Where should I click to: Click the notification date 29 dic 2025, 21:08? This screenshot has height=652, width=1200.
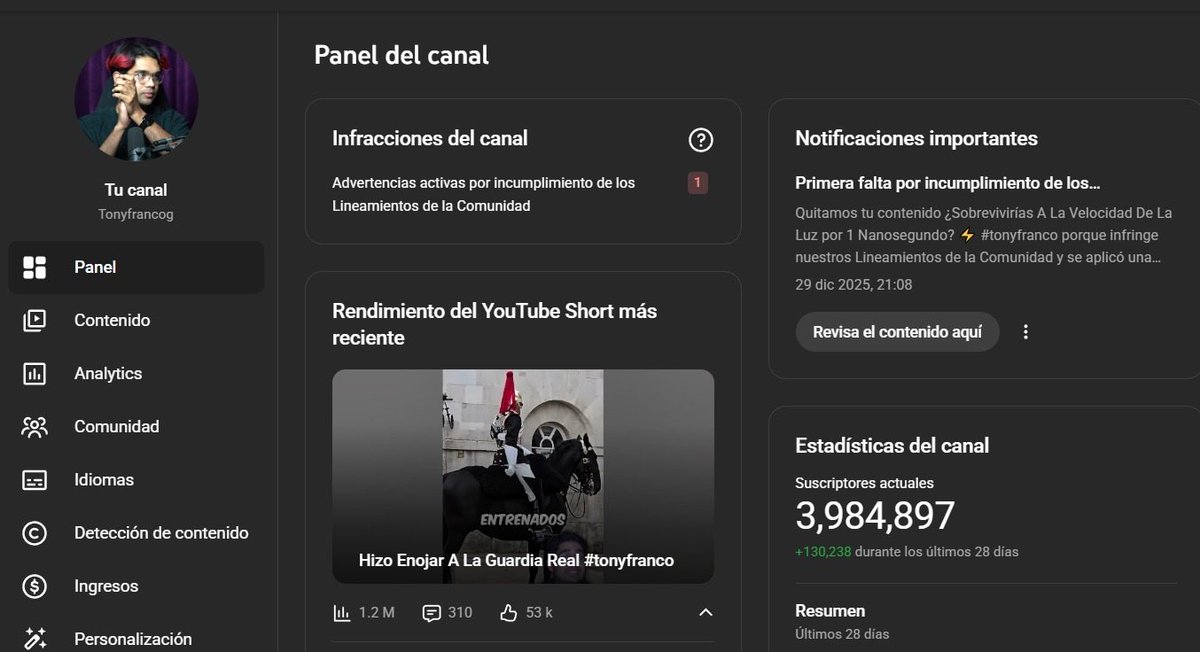tap(853, 284)
